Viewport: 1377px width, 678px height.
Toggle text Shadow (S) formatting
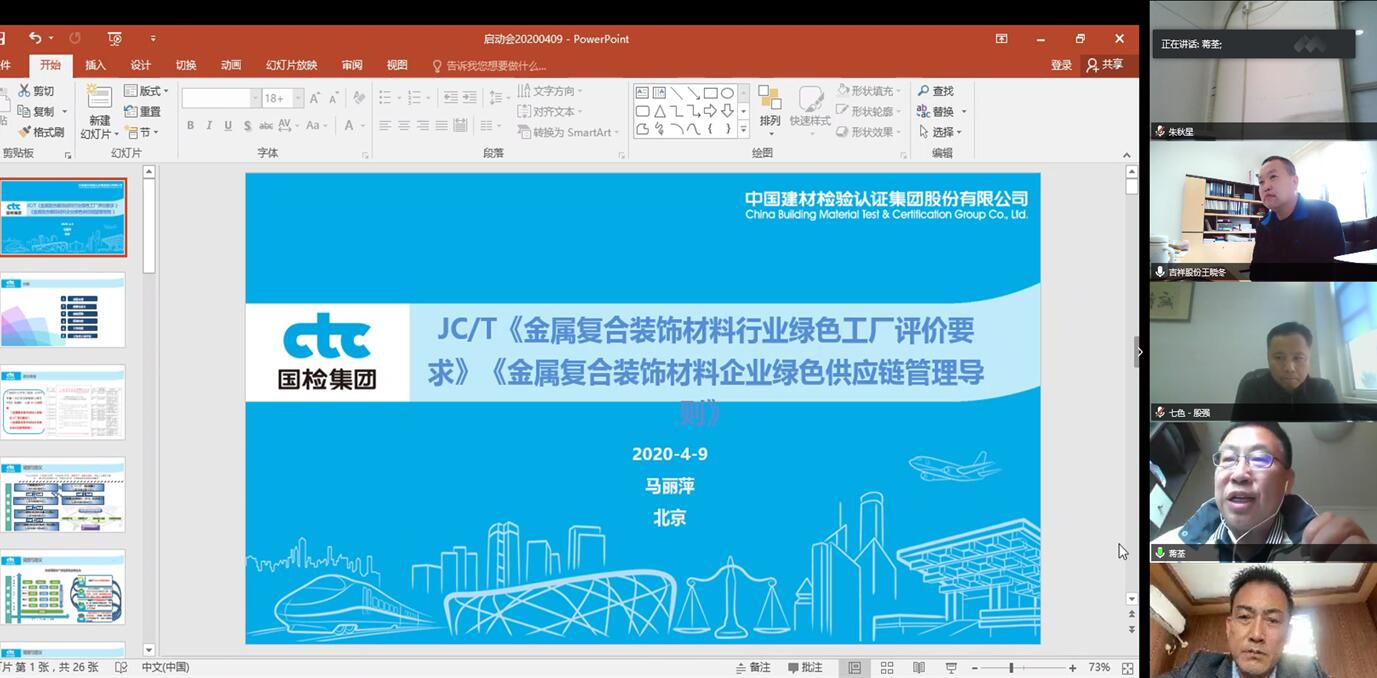pos(246,126)
